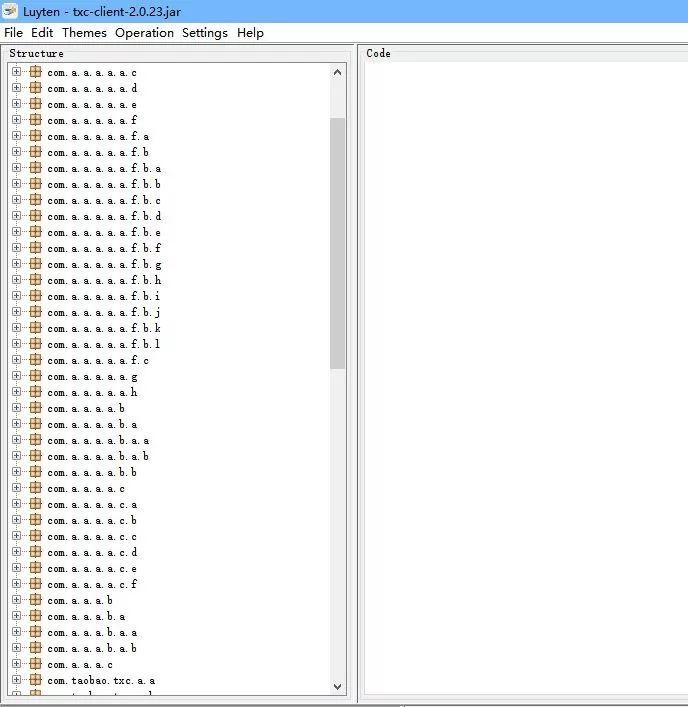Click Structure panel scroll up arrow
Screen dimensions: 688x707
[337, 73]
